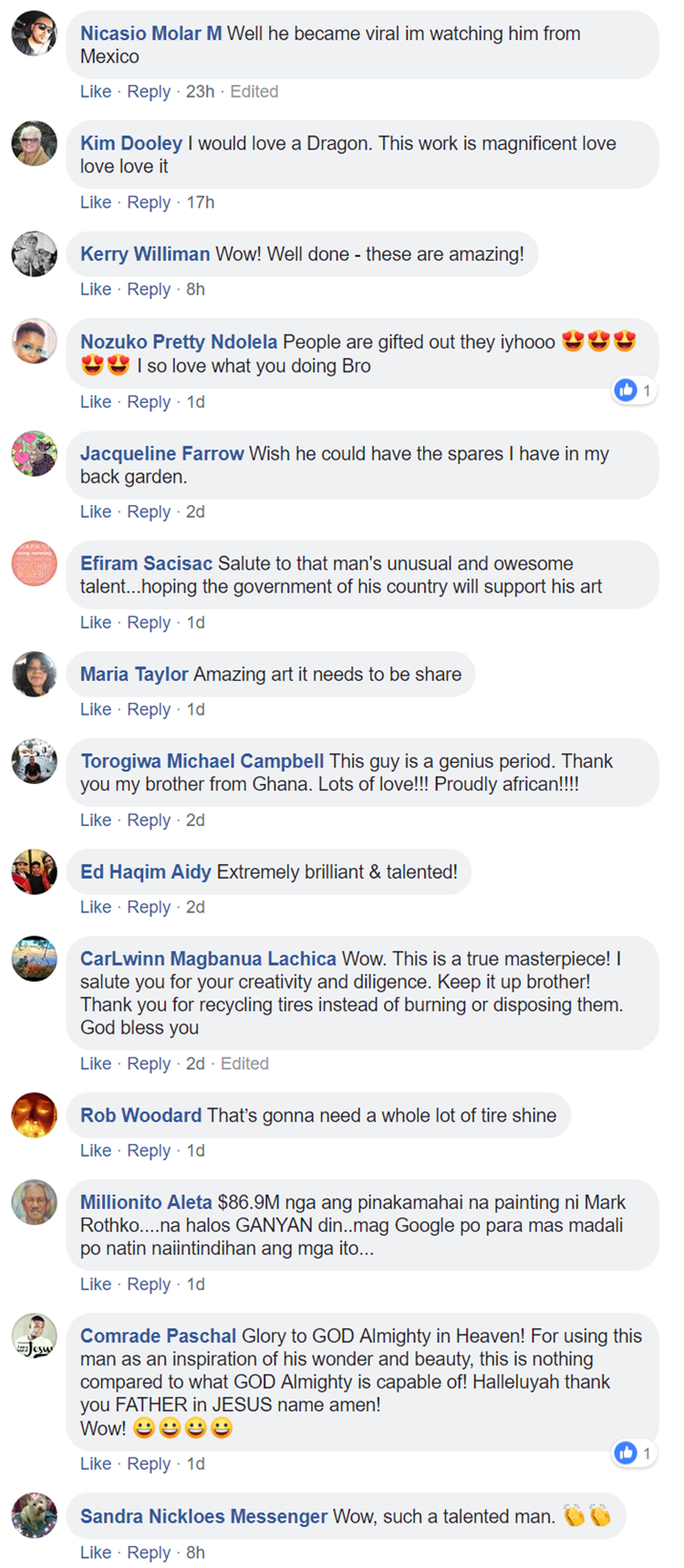
Task: Show edit history on Nicasio's comment
Action: click(254, 92)
